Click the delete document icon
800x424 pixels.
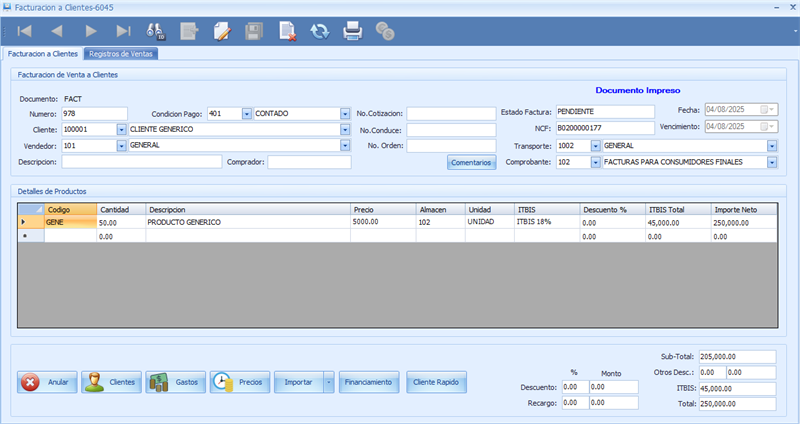[288, 31]
